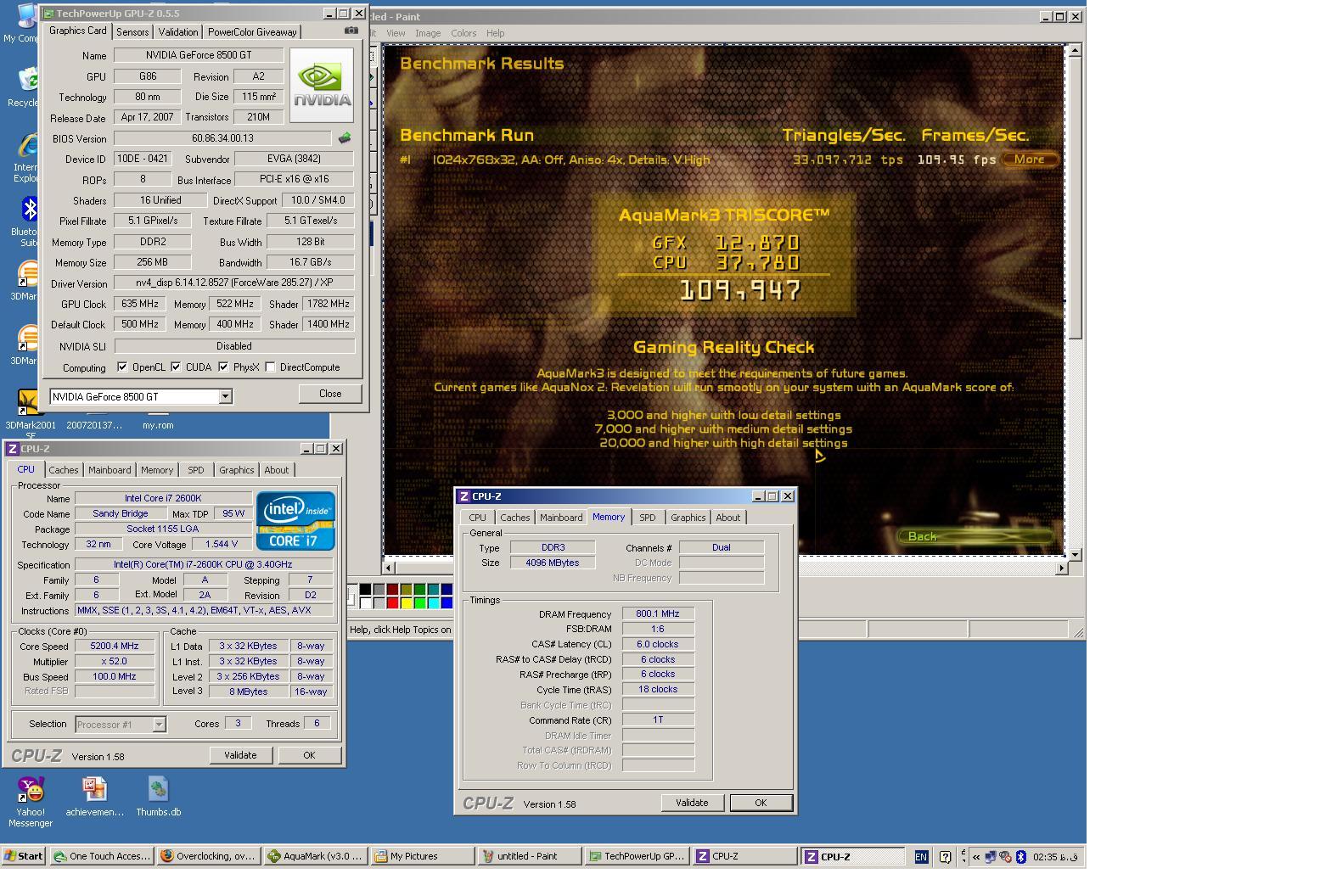1320x896 pixels.
Task: Click Paint horizontal scrollbar left arrow
Action: 390,568
